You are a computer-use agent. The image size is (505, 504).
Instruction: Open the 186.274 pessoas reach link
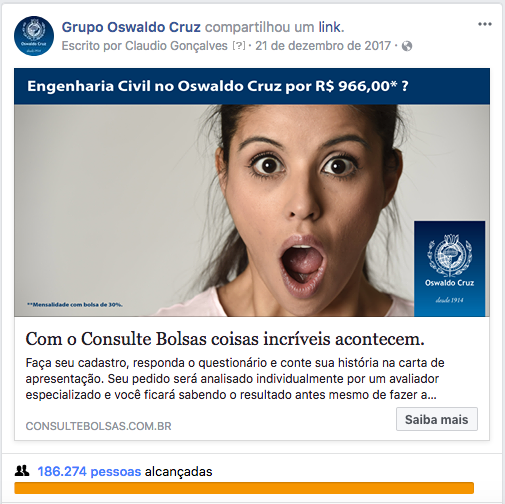click(89, 471)
